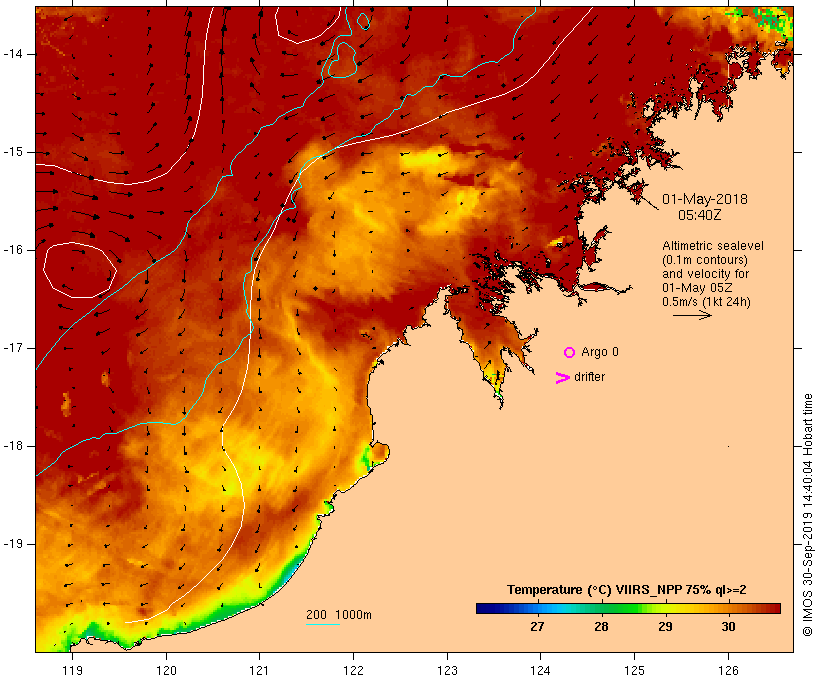The image size is (820, 680).
Task: Click the 'Argo 0' legend label
Action: [600, 352]
